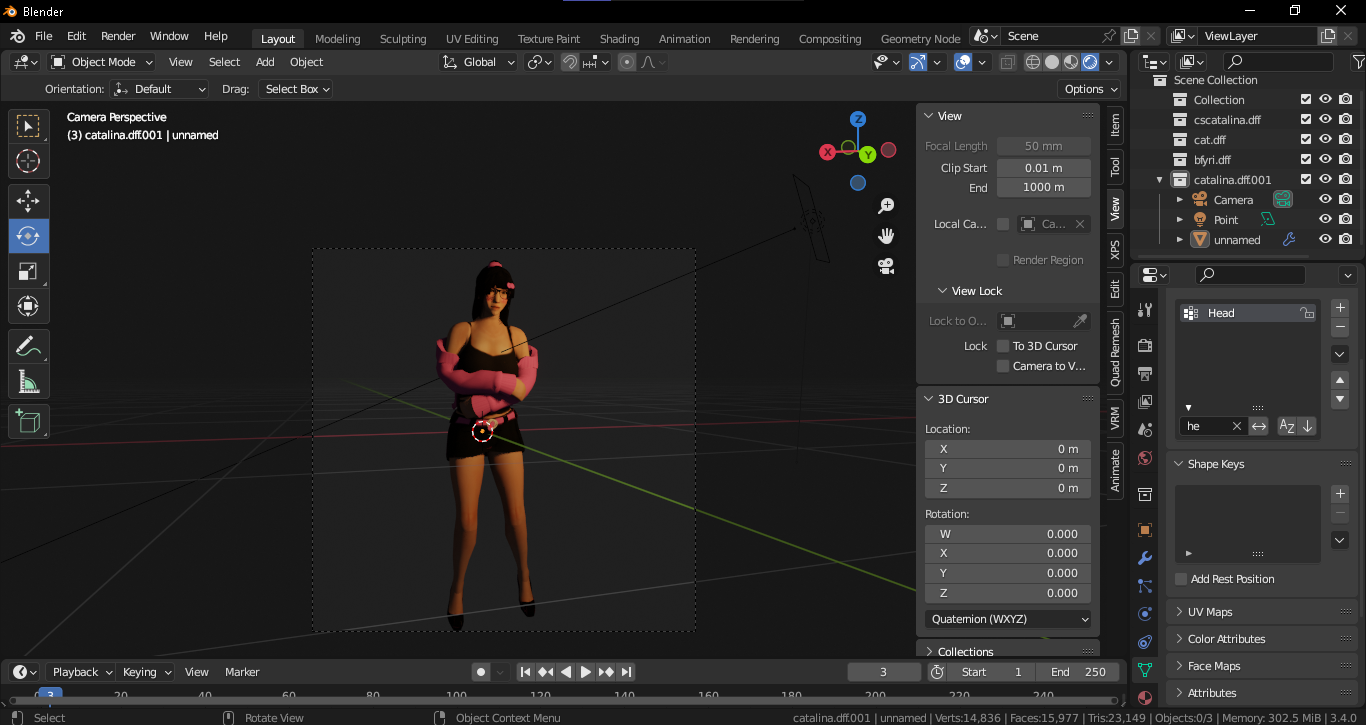The height and width of the screenshot is (725, 1366).
Task: Open the Quad Remesh sidebar tab
Action: 1115,352
